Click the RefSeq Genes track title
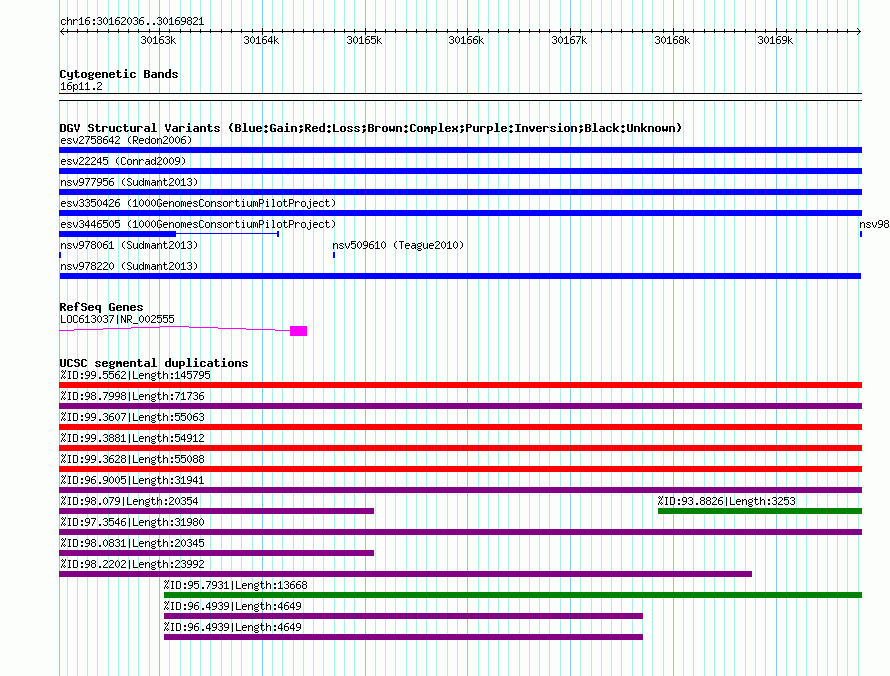This screenshot has height=676, width=890. (x=101, y=306)
